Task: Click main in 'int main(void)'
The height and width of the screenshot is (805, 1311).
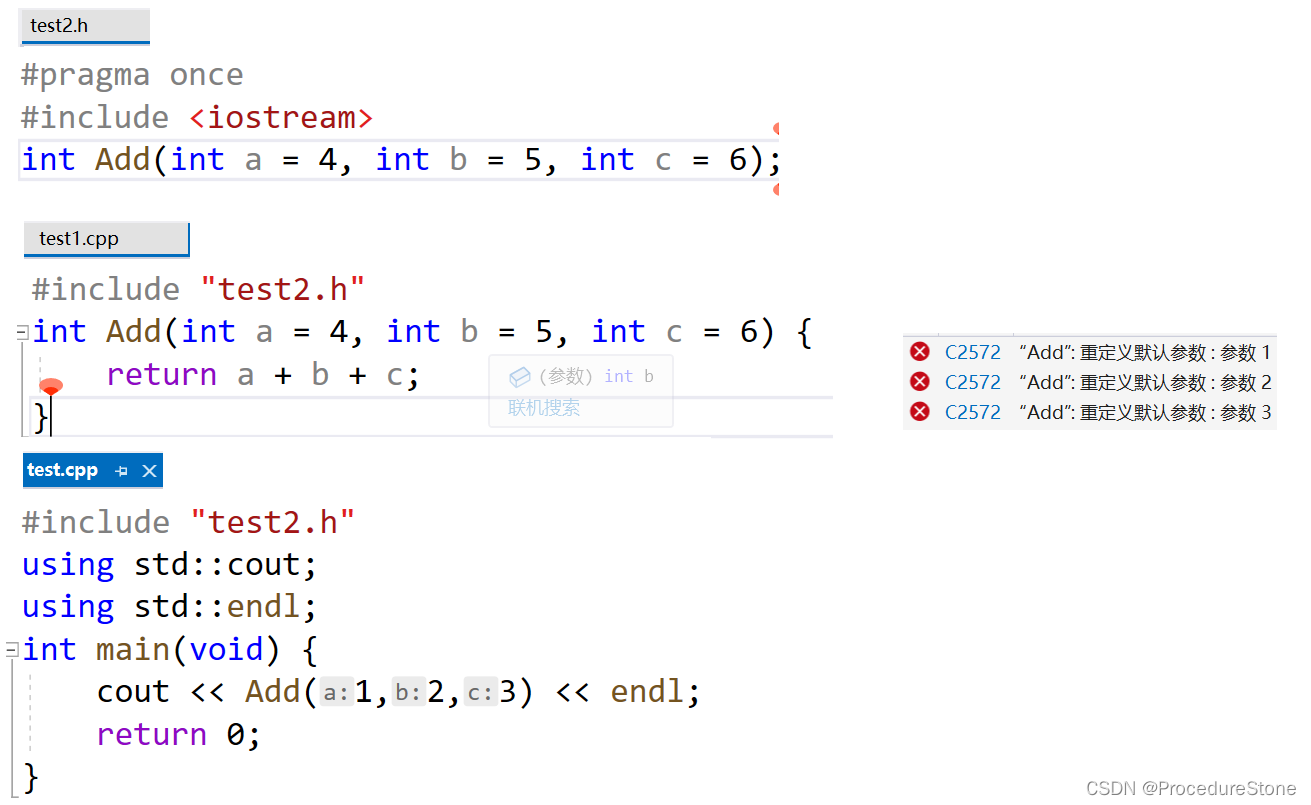Action: (133, 650)
